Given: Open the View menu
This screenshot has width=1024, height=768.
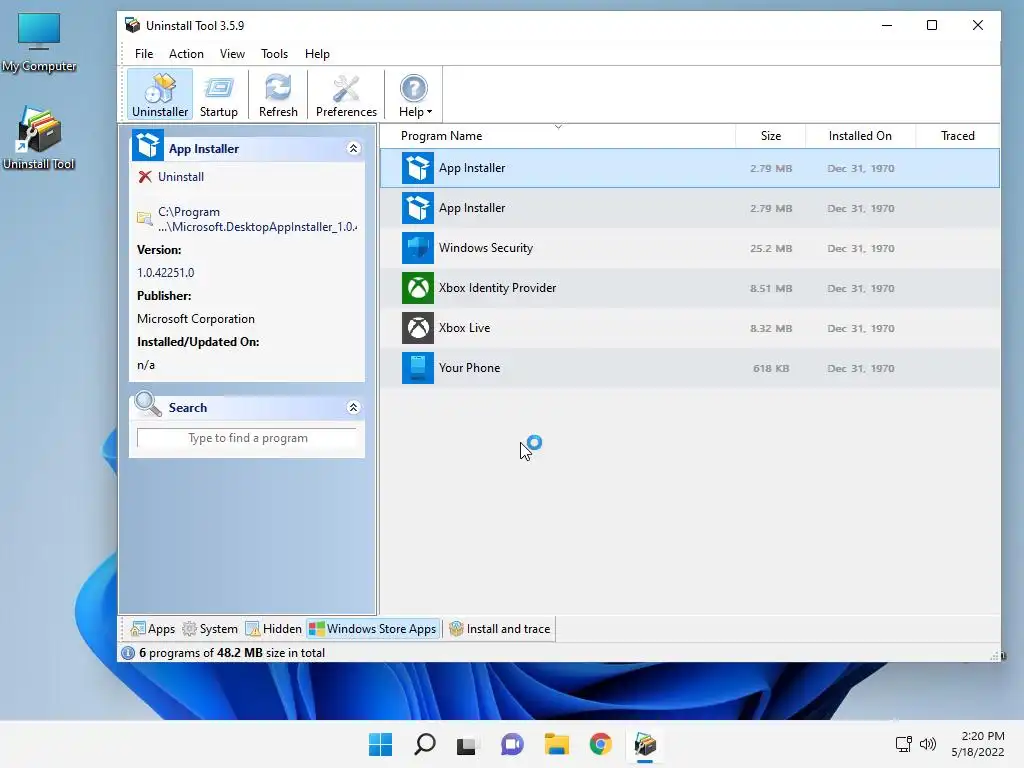Looking at the screenshot, I should pyautogui.click(x=232, y=54).
